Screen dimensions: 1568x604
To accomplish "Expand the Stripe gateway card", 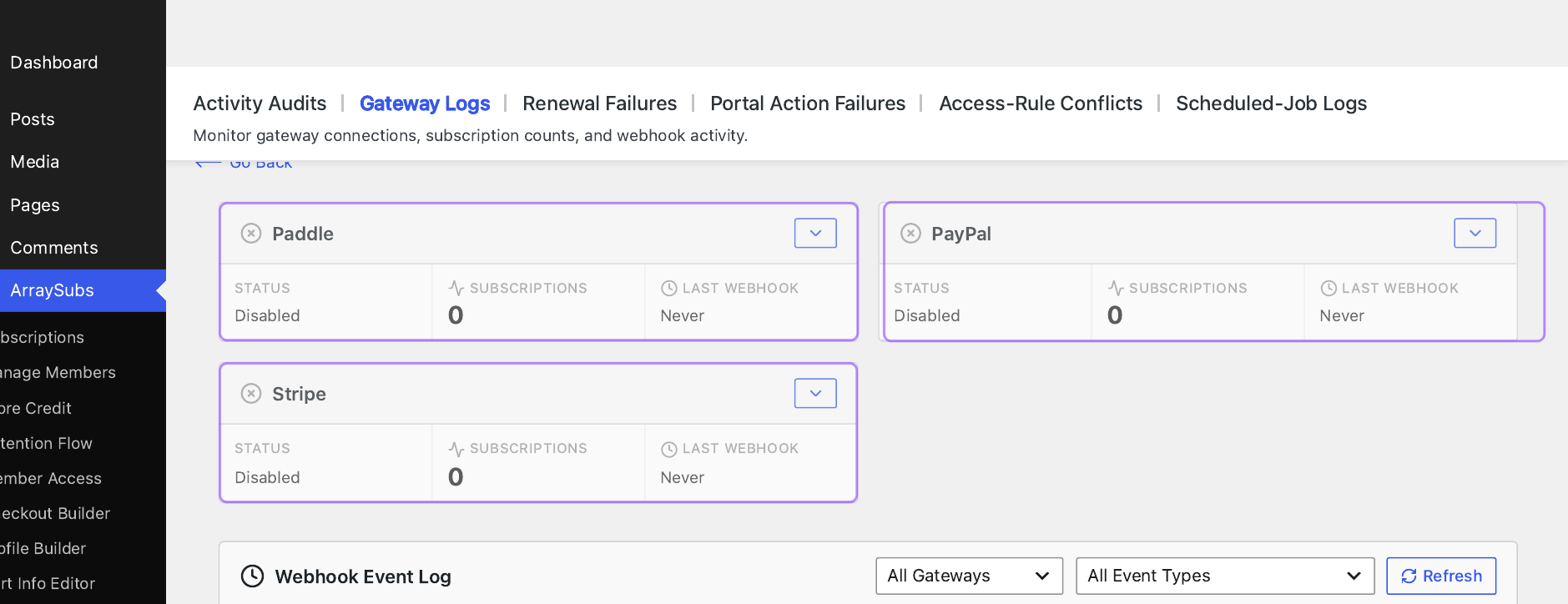I will [x=815, y=394].
